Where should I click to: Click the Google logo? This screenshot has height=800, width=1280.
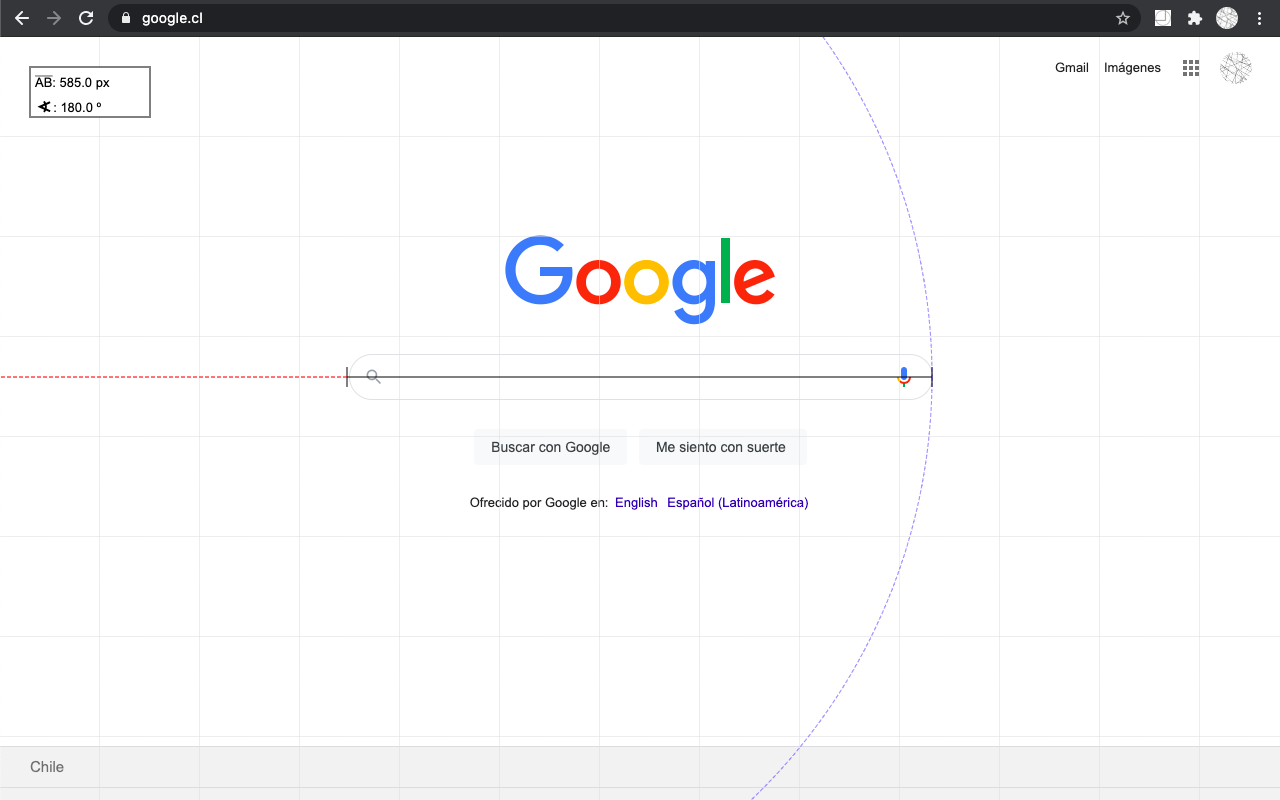(x=640, y=280)
